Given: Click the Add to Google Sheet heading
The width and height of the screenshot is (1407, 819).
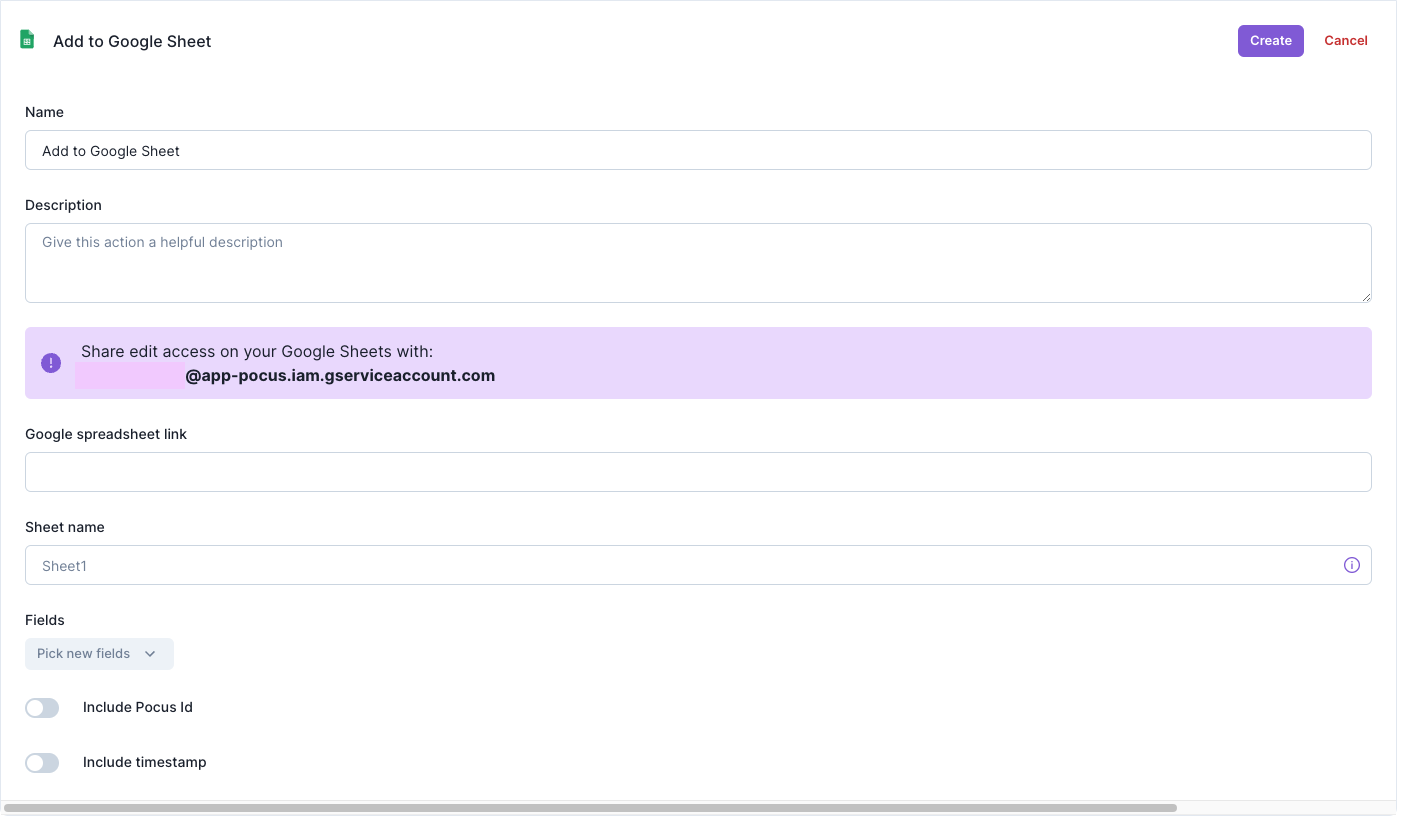Looking at the screenshot, I should pyautogui.click(x=132, y=41).
